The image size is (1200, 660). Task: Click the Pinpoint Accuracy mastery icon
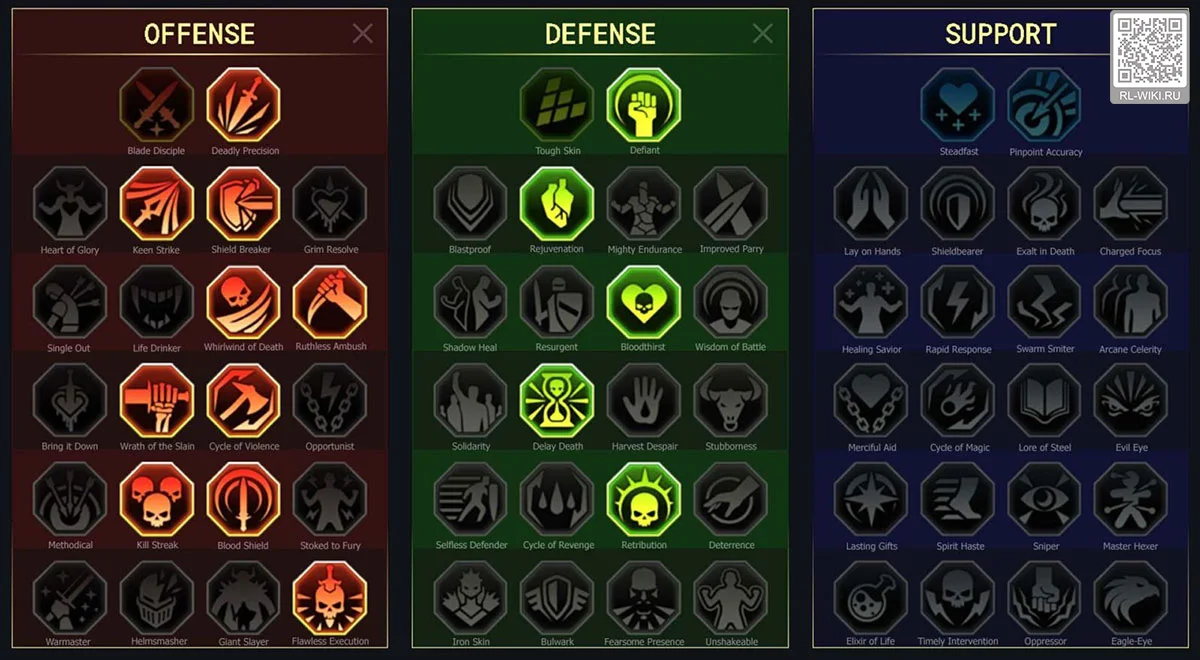(x=1045, y=105)
